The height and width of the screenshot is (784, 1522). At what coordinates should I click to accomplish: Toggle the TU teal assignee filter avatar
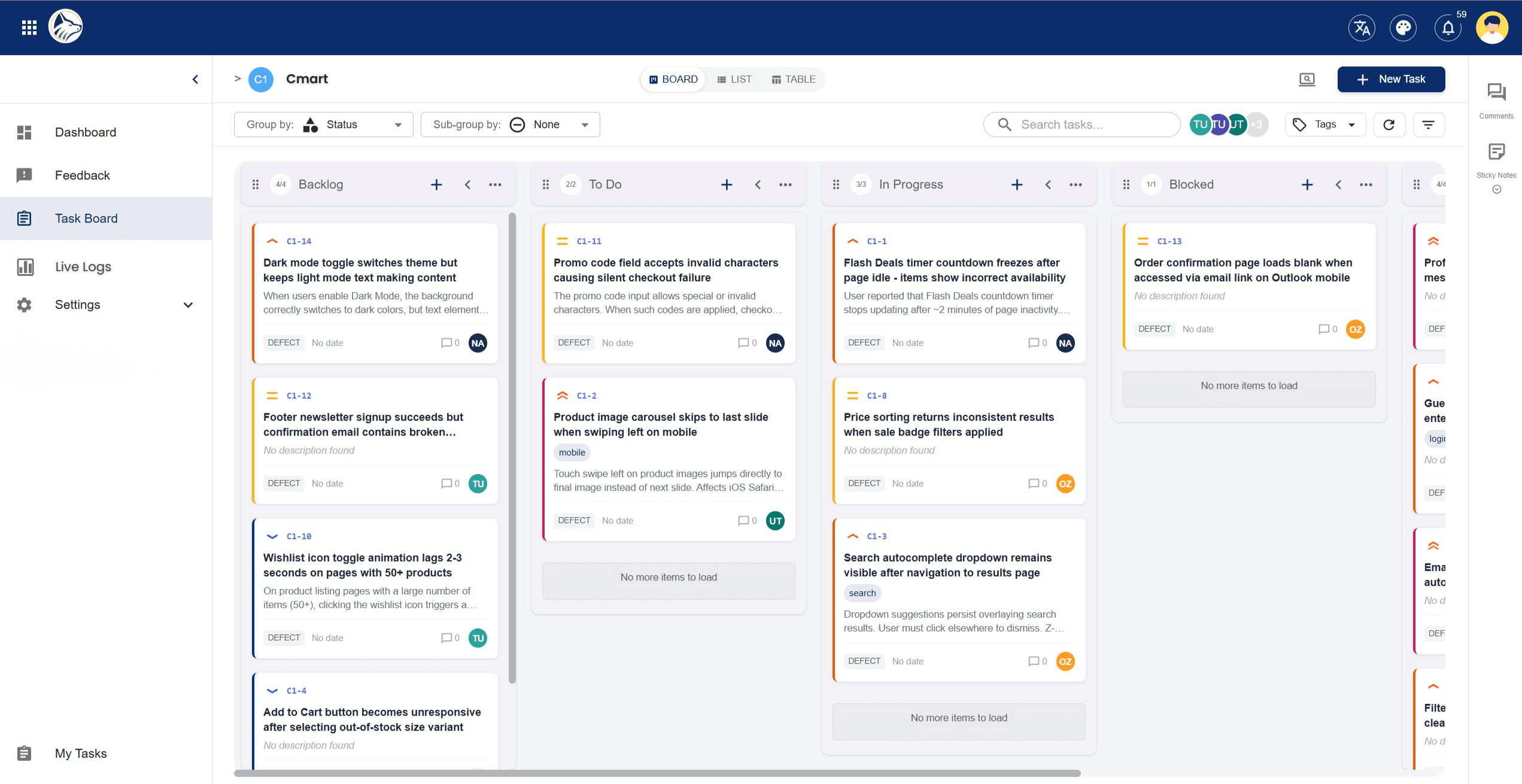coord(1200,124)
